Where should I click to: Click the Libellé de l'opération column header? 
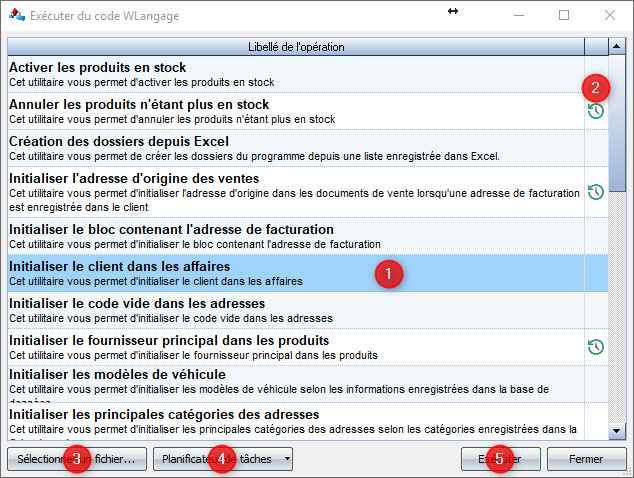(295, 47)
